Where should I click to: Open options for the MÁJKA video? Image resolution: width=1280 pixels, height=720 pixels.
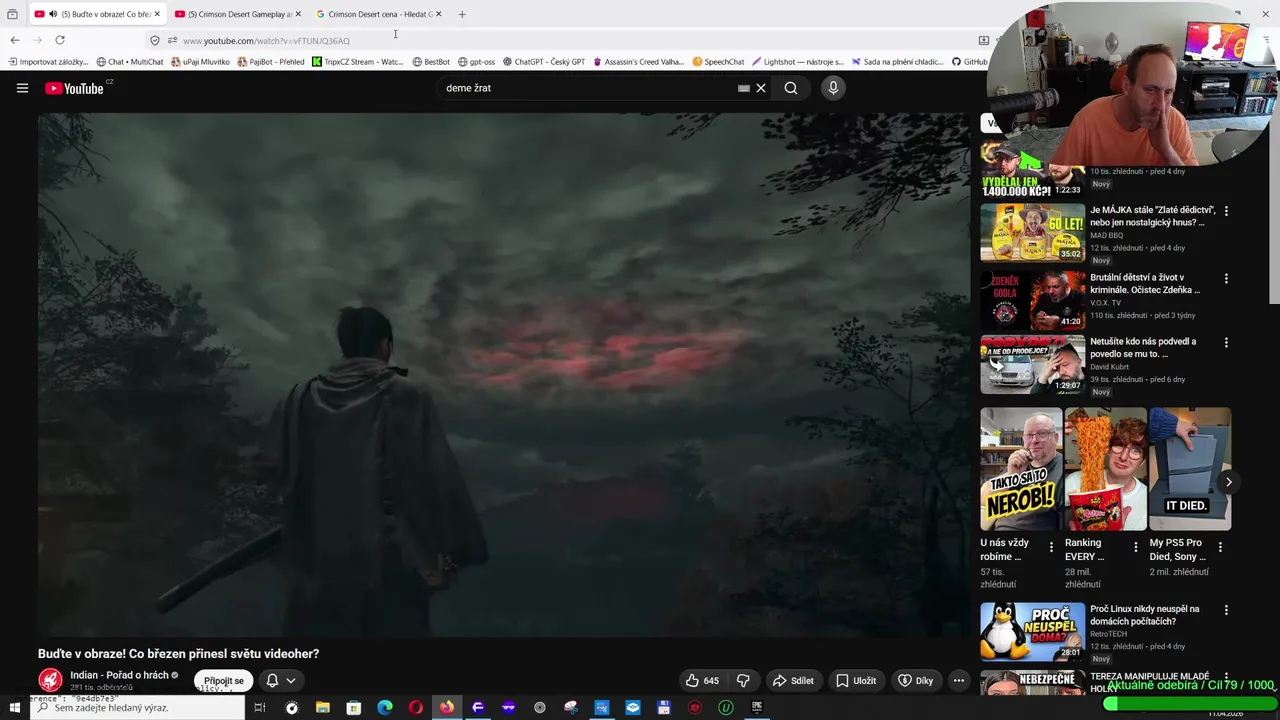click(x=1226, y=211)
